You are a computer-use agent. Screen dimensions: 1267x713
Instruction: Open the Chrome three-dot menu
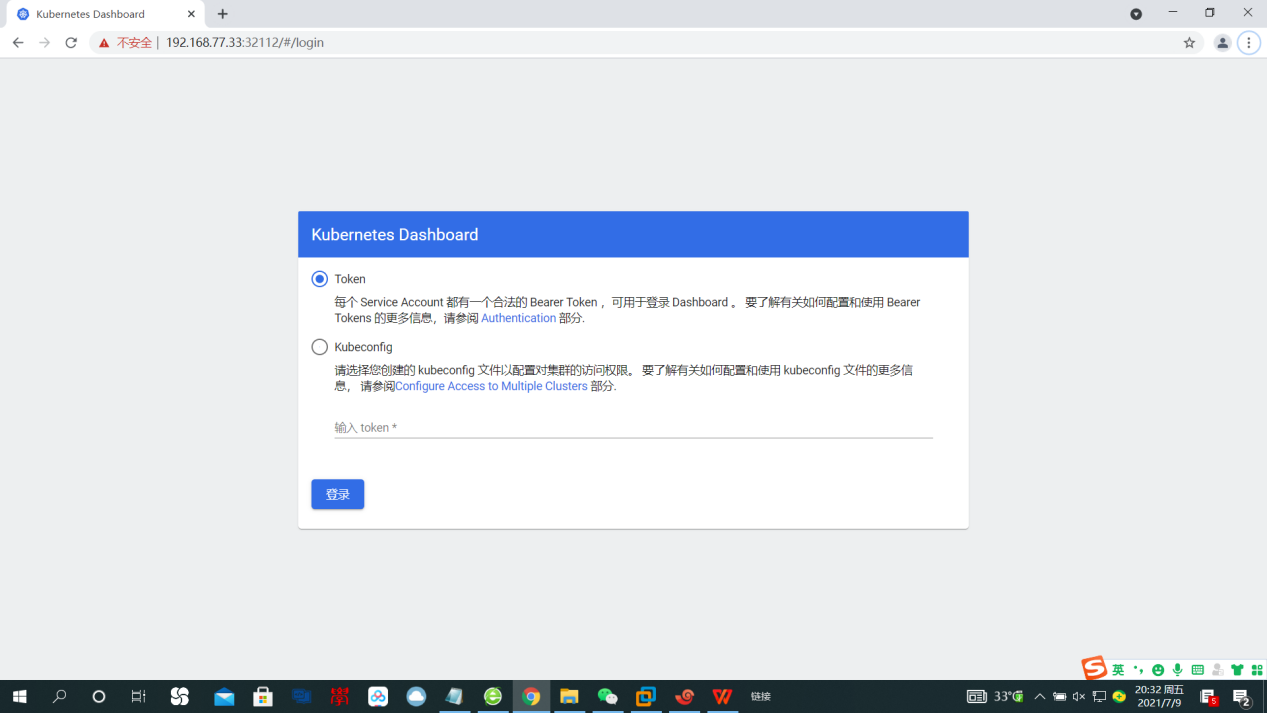(1248, 43)
